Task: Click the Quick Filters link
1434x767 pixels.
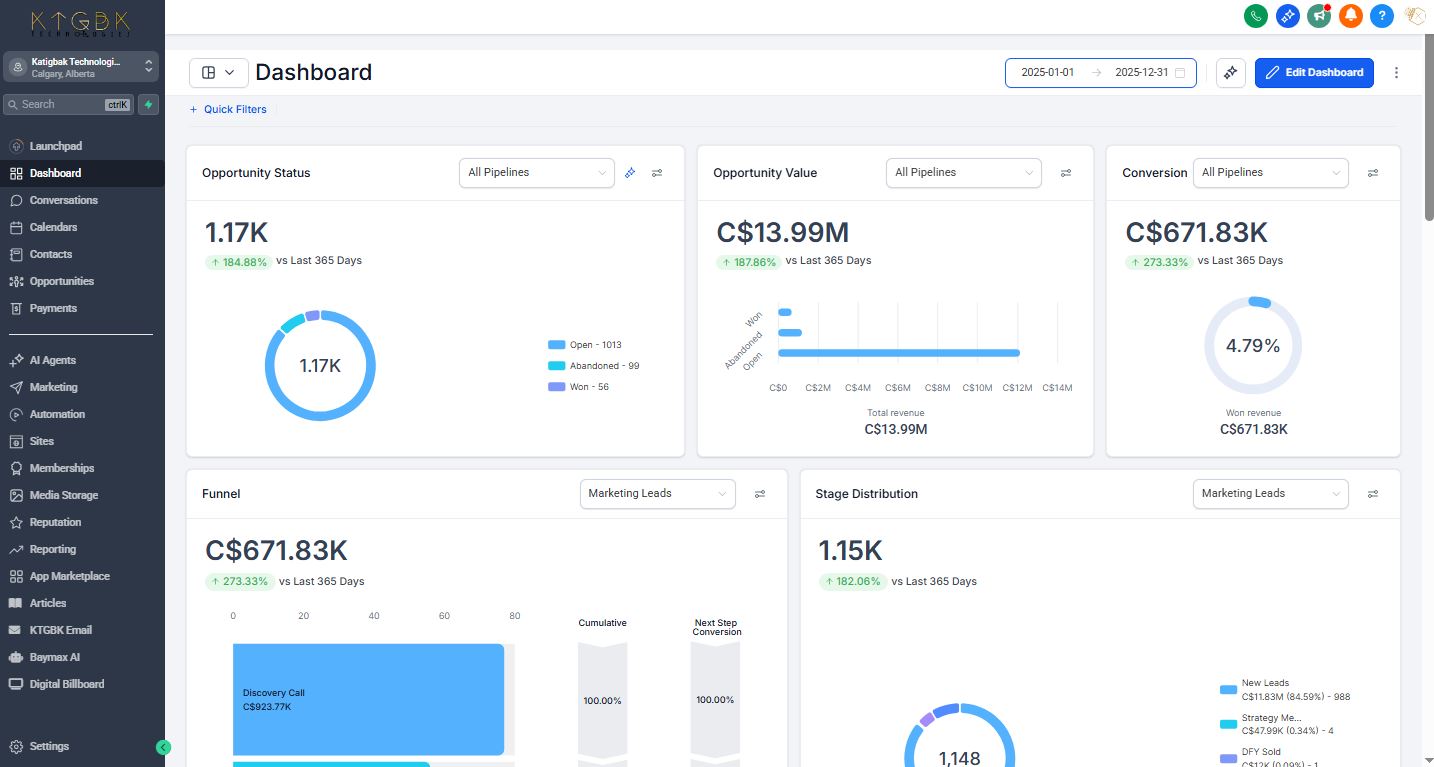Action: pos(228,110)
